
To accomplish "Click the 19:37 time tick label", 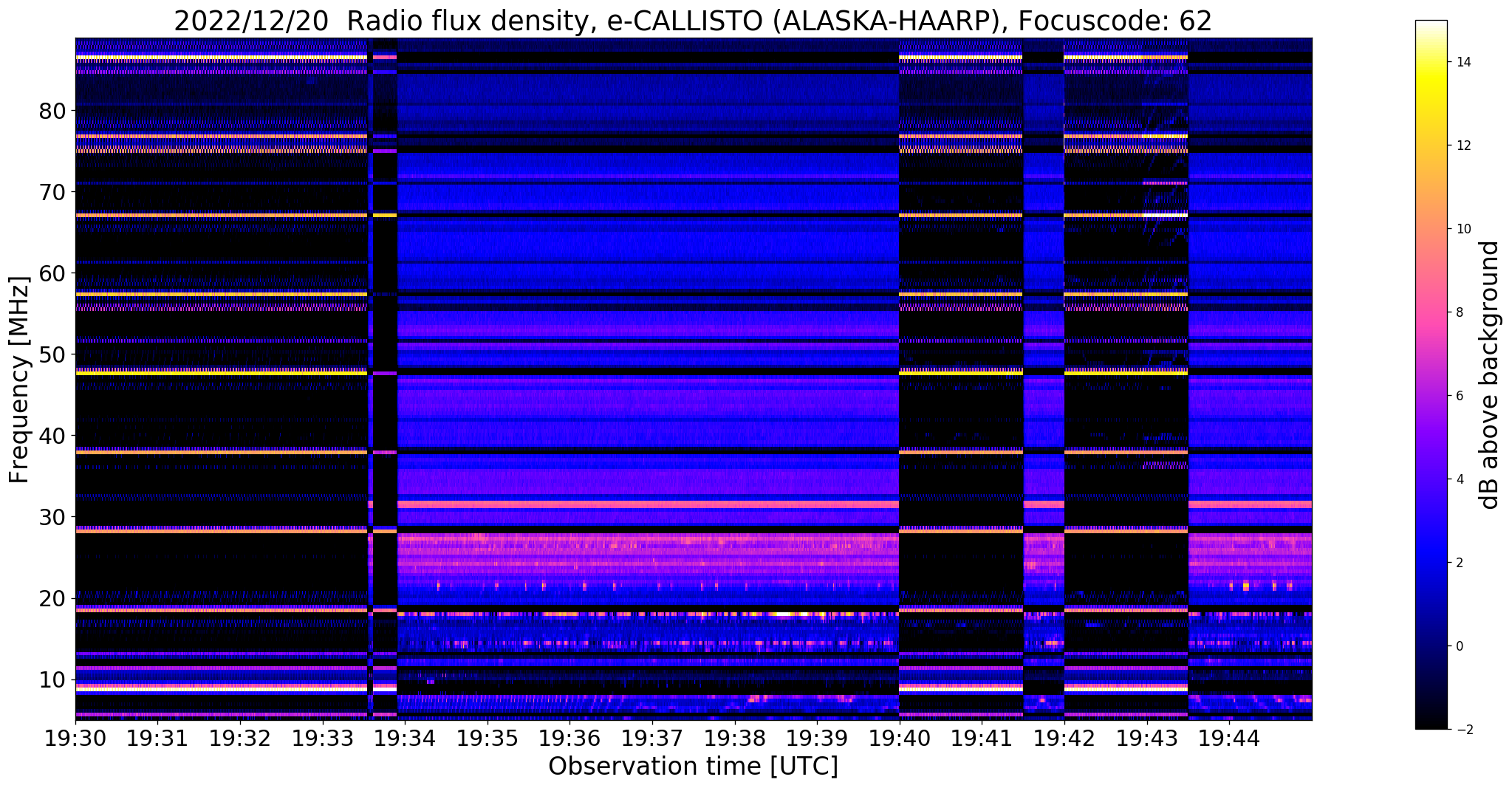I will (652, 738).
